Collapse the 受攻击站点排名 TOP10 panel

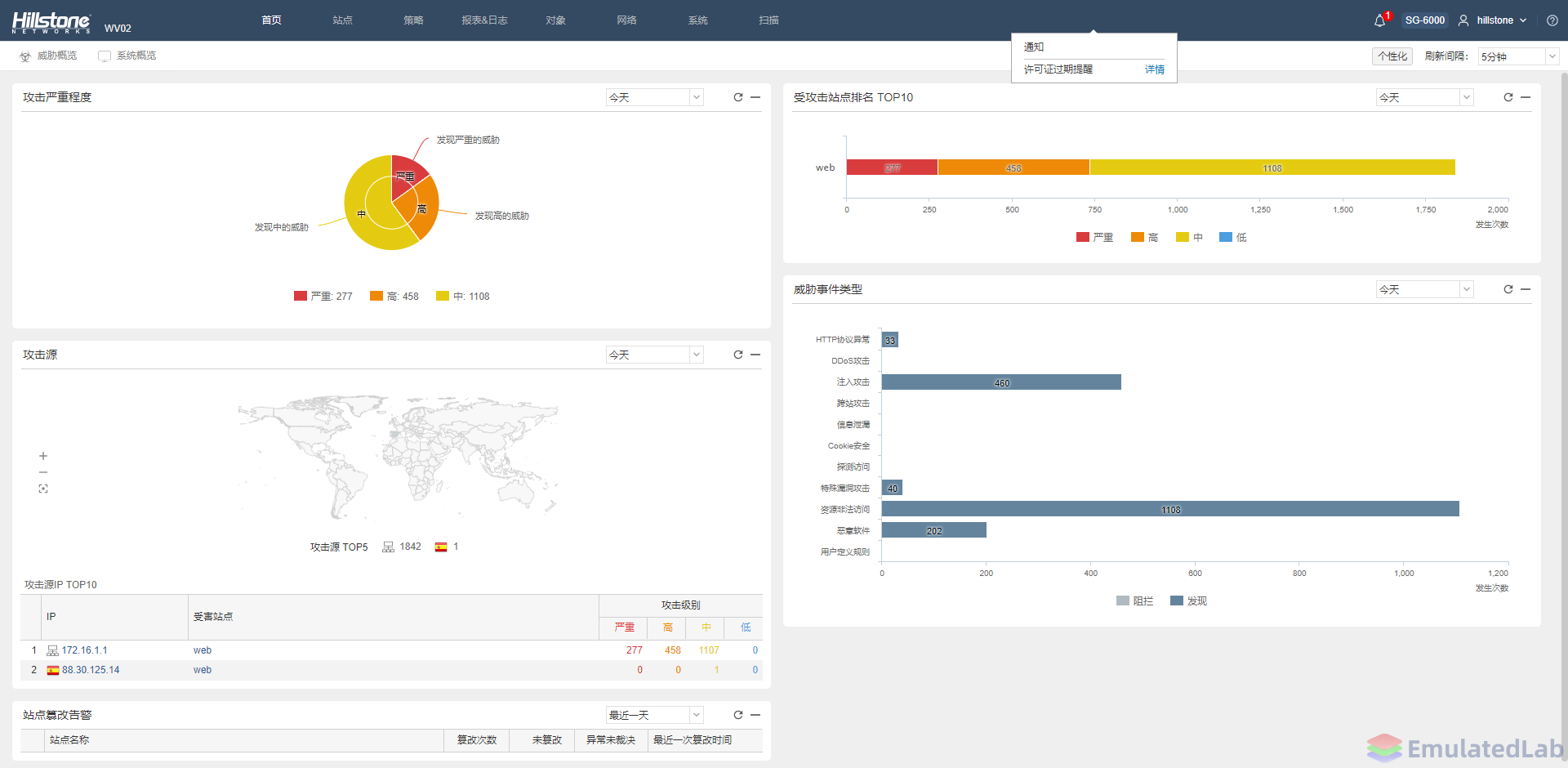coord(1526,97)
